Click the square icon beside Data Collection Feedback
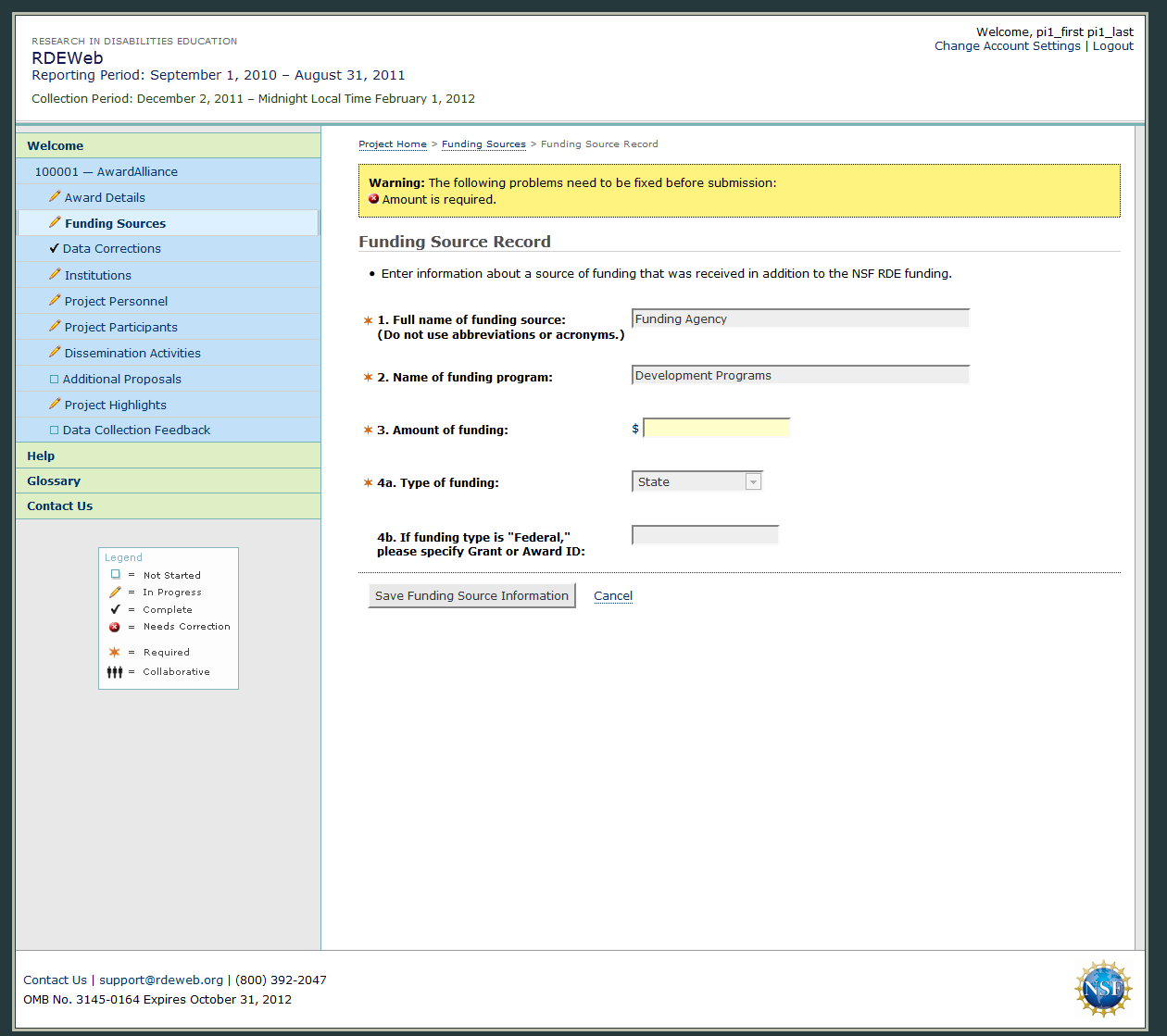Viewport: 1167px width, 1036px height. (x=54, y=430)
